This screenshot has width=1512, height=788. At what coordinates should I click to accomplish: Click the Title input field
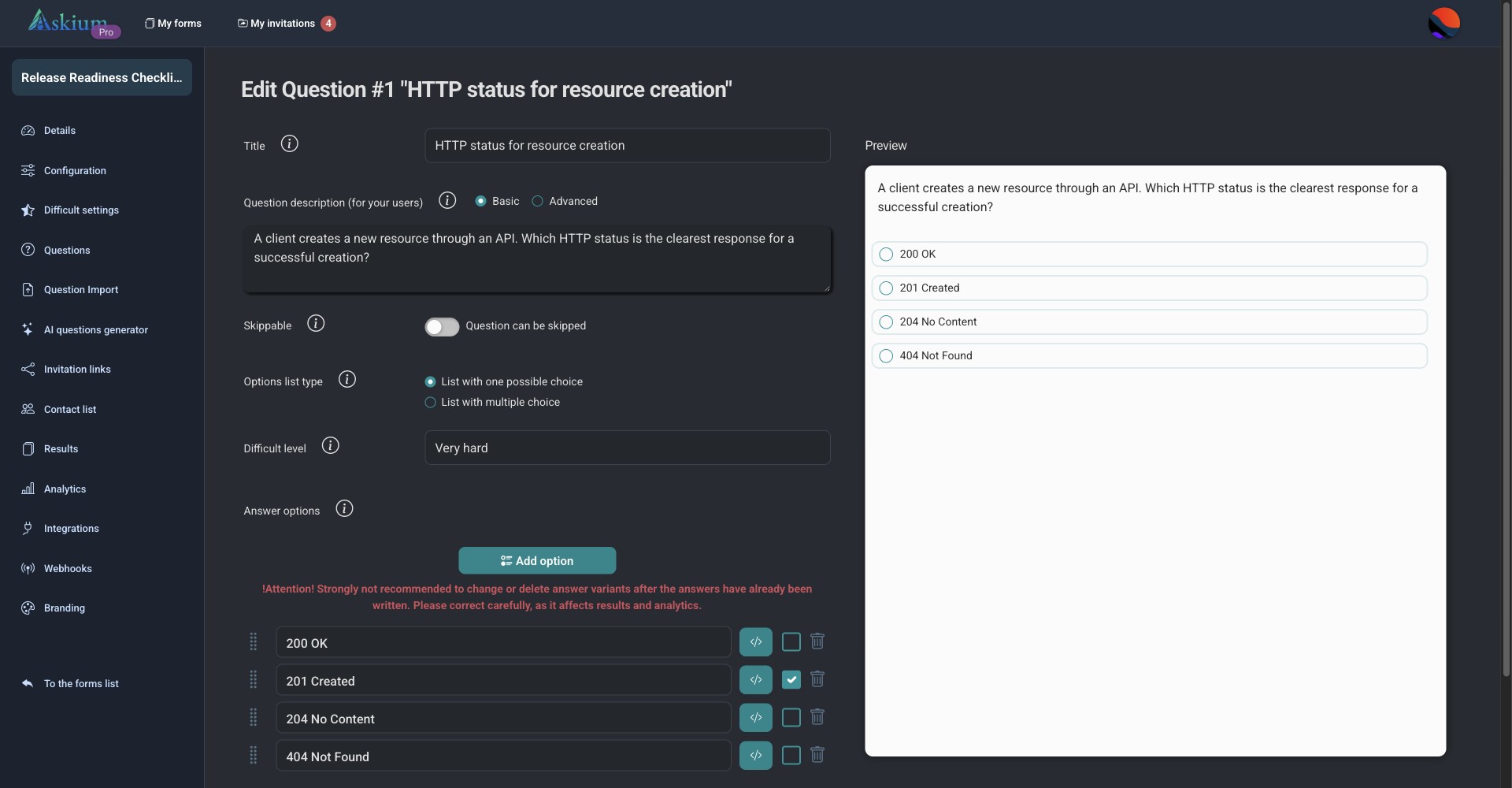click(628, 146)
